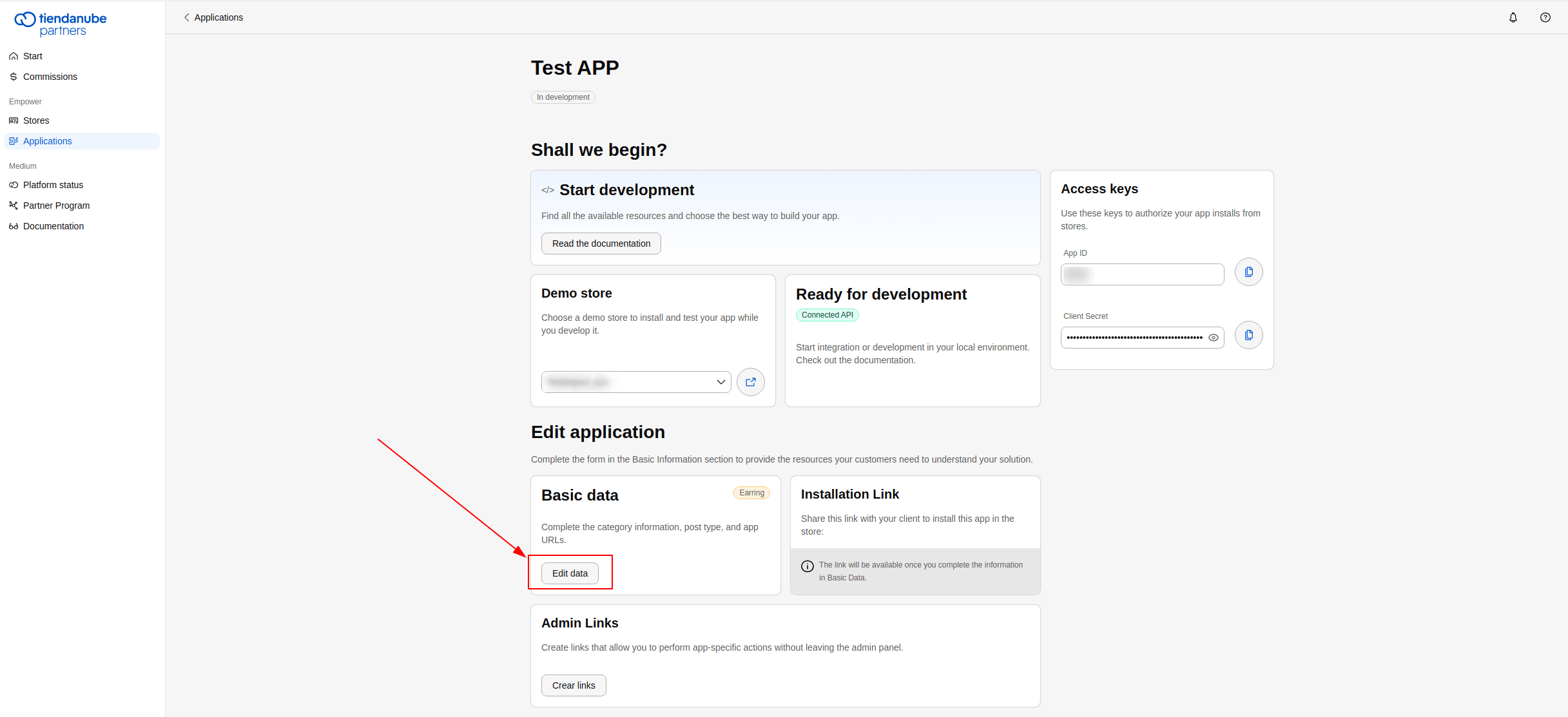The width and height of the screenshot is (1568, 717).
Task: Open Platform status from the sidebar
Action: tap(52, 185)
